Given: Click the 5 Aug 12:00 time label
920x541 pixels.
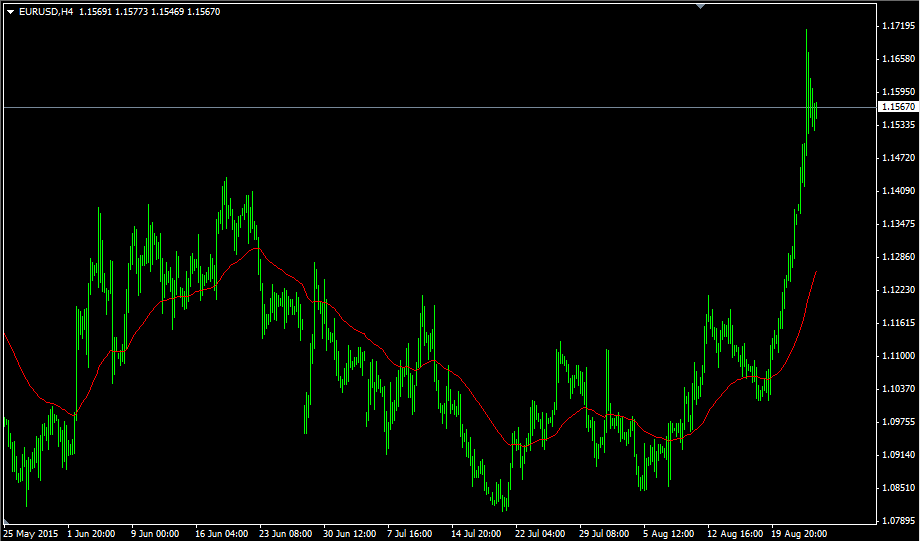Looking at the screenshot, I should tap(669, 534).
